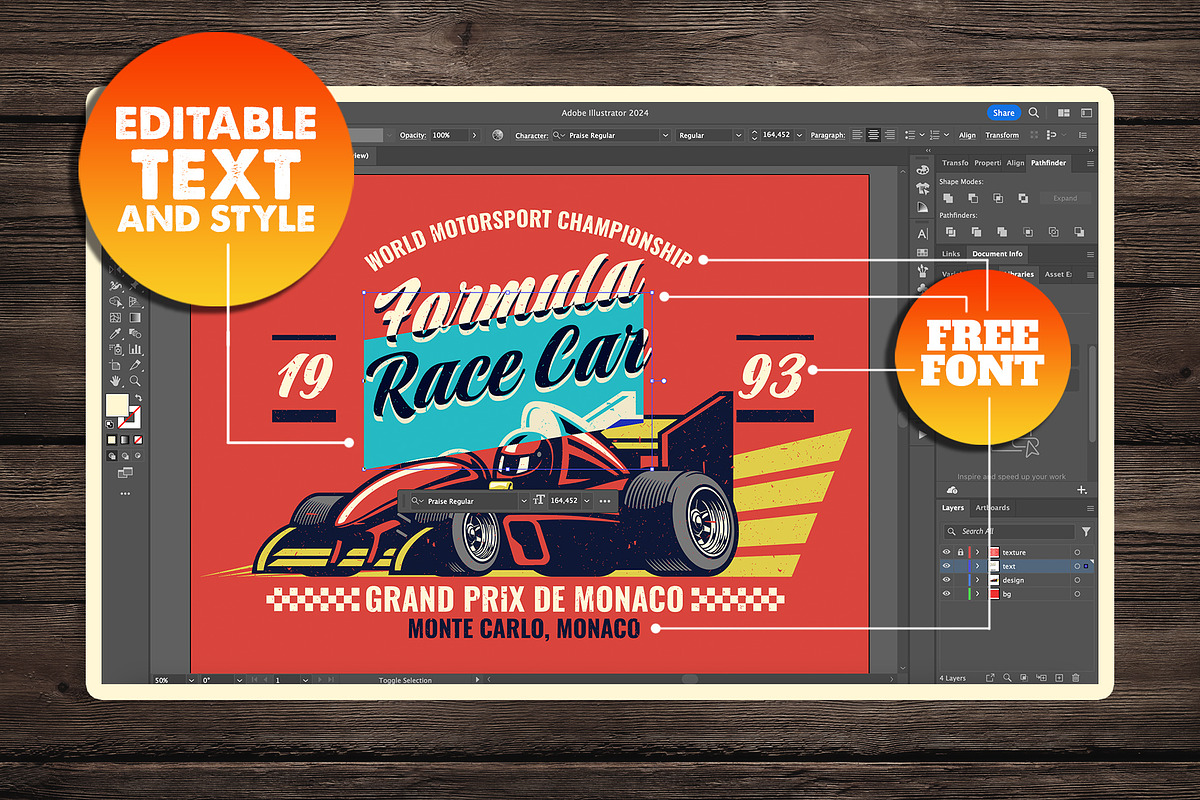Swap fill and stroke arrows
The width and height of the screenshot is (1200, 800).
[139, 398]
